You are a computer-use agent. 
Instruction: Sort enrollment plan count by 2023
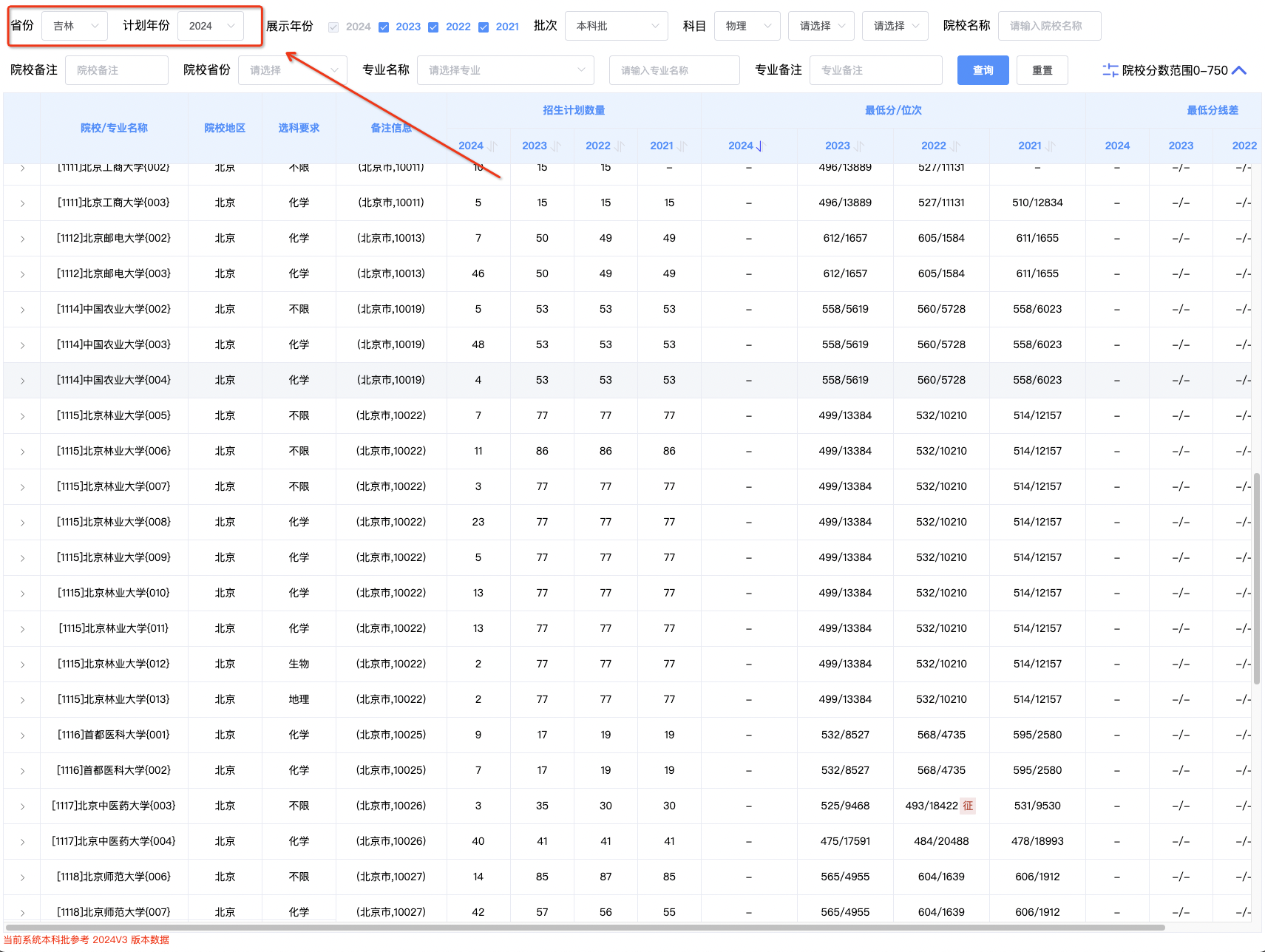(x=557, y=146)
